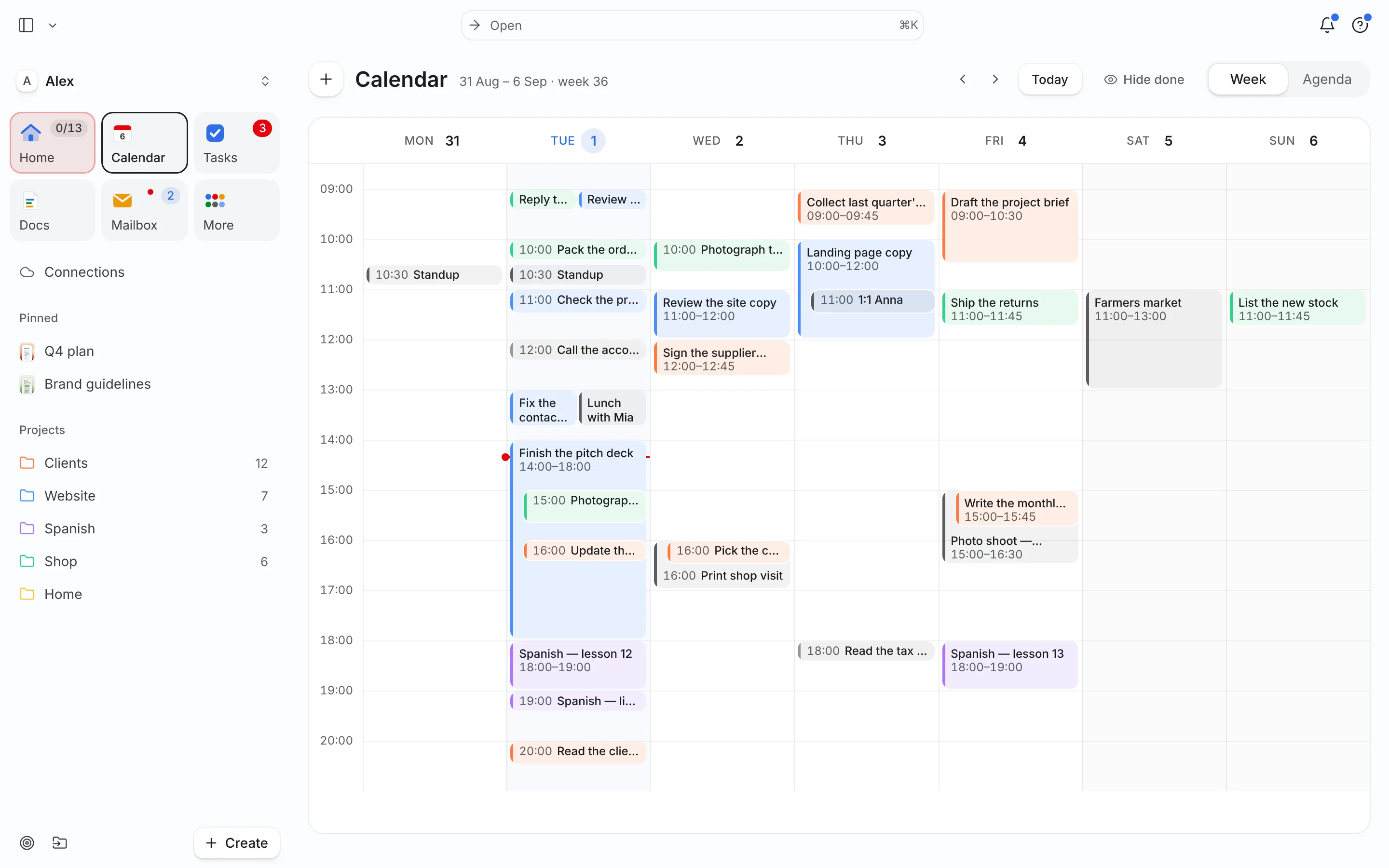Open the Mailbox tile
The width and height of the screenshot is (1389, 868).
(x=145, y=211)
